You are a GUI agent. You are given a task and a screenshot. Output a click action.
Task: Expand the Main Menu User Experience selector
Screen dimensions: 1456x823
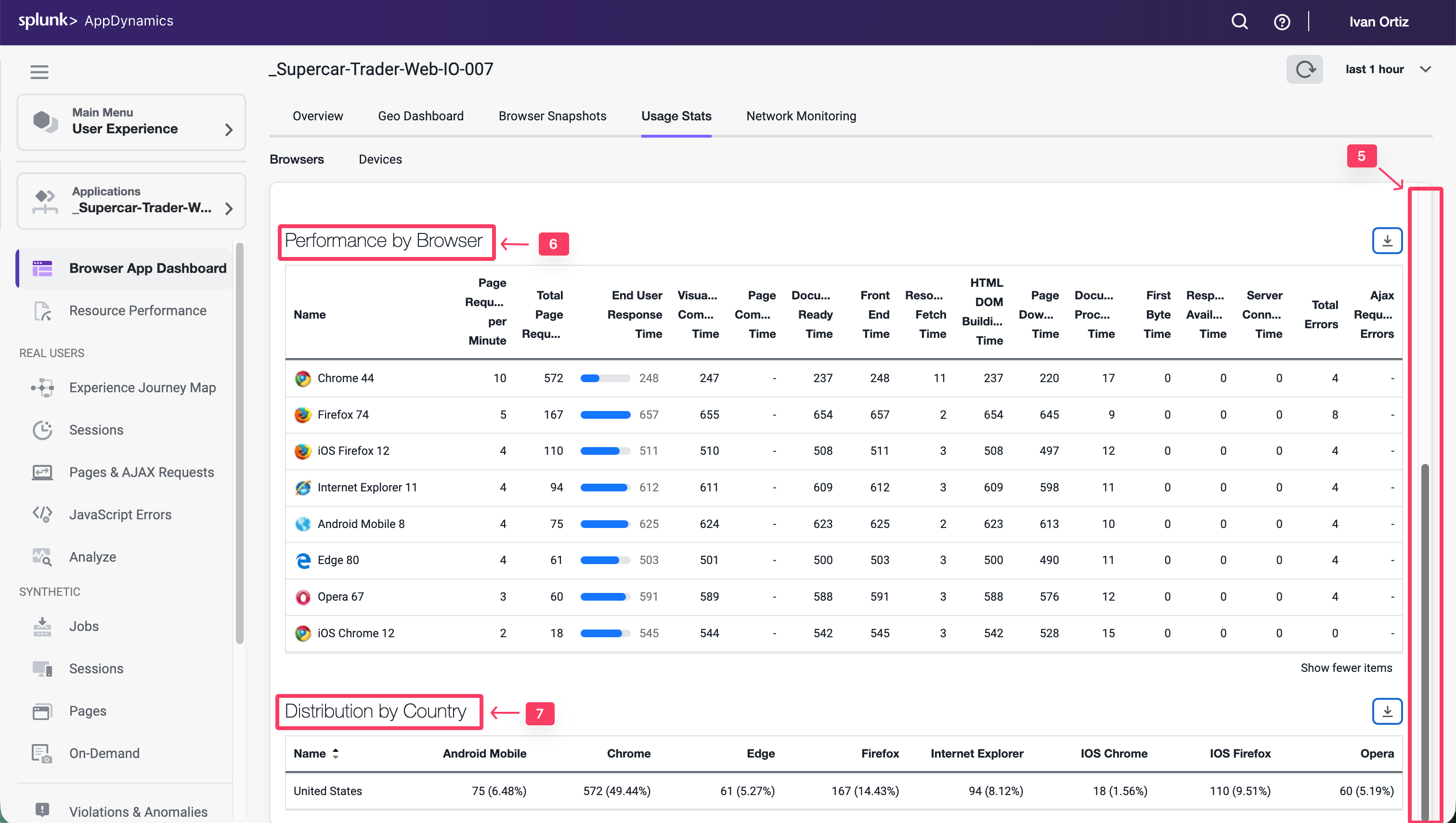click(x=131, y=122)
